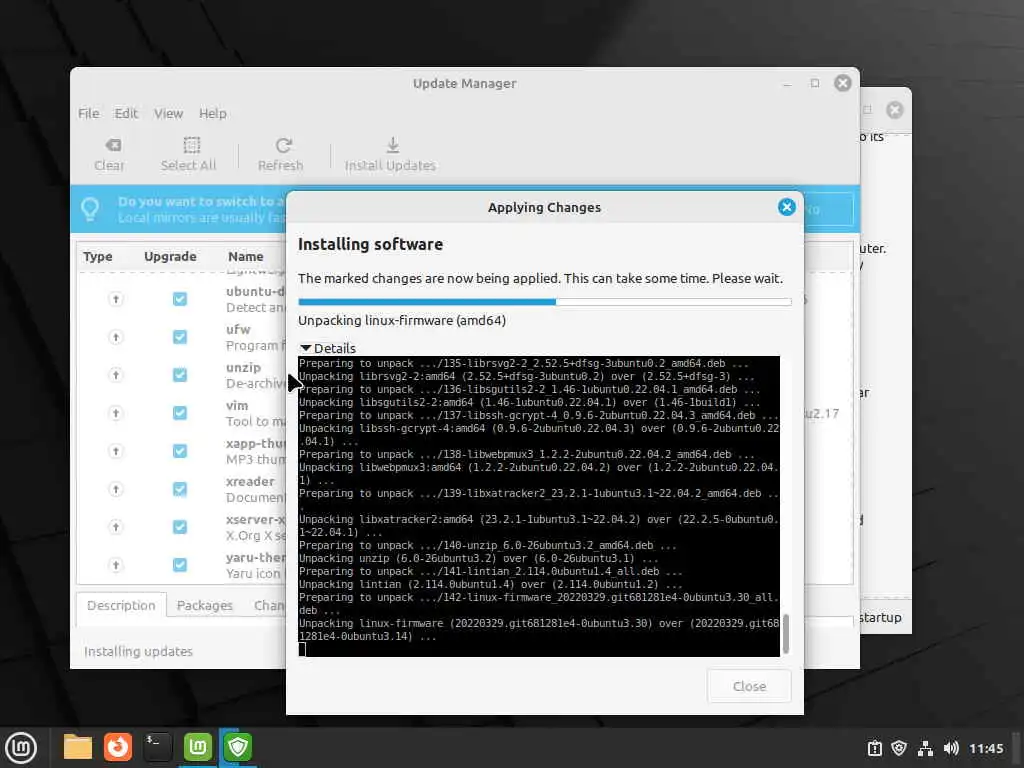The width and height of the screenshot is (1024, 768).
Task: Click the upgrade type arrow icon for ufw row
Action: [116, 337]
